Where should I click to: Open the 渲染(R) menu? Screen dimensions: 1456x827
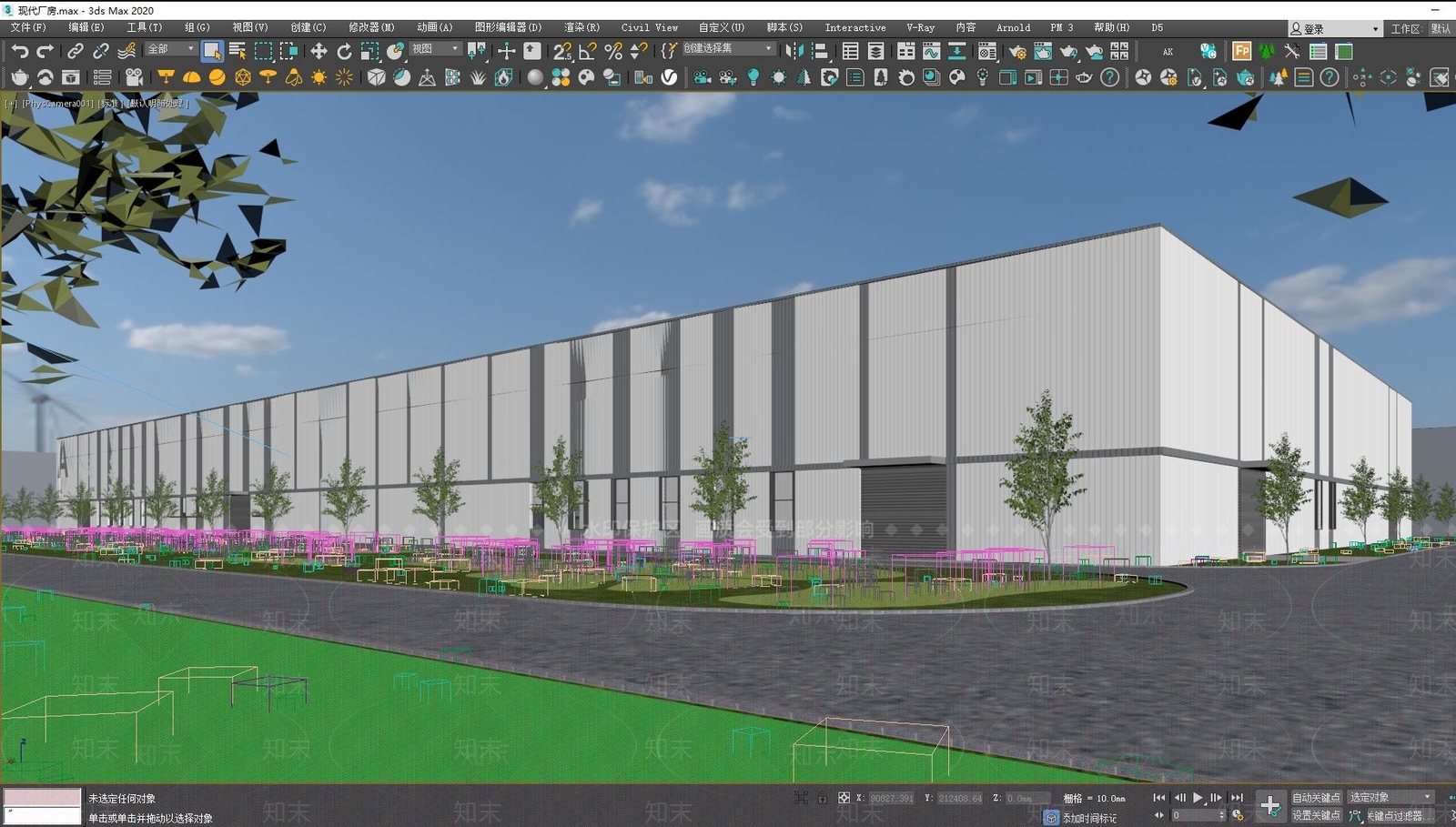click(x=581, y=27)
